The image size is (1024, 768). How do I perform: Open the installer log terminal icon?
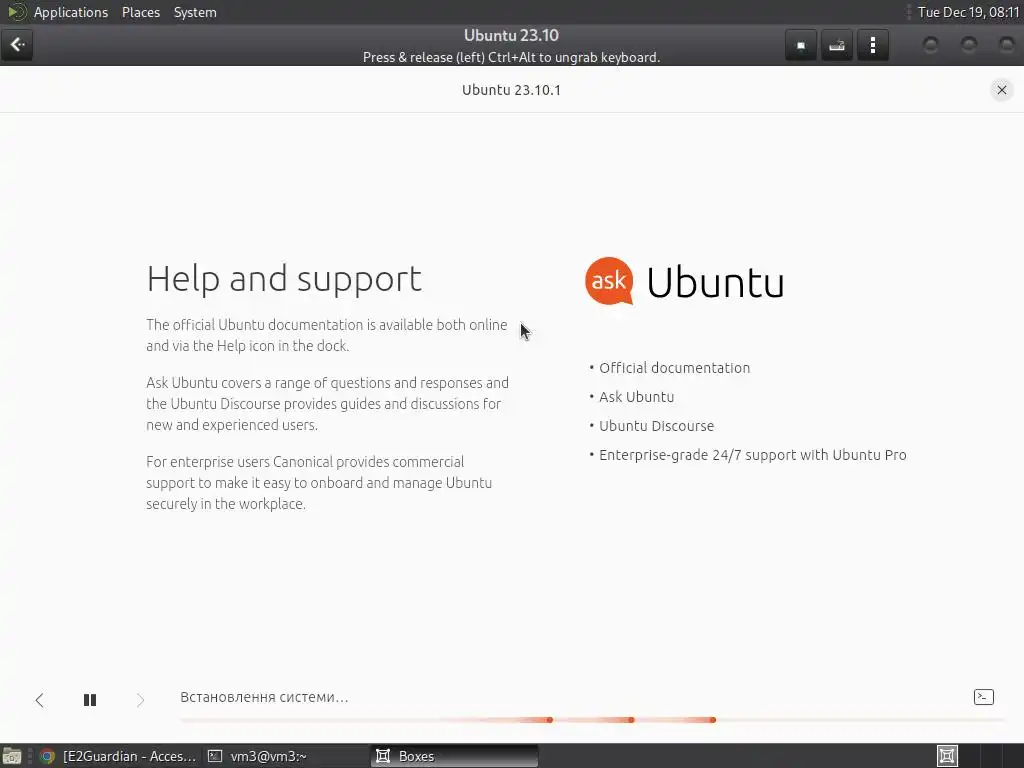(984, 697)
